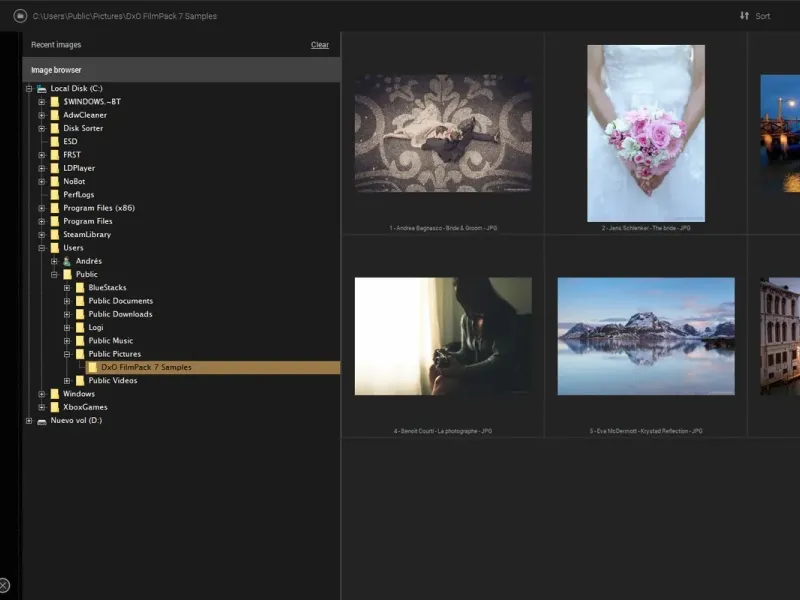800x600 pixels.
Task: Open the Bride & Groom thumbnail
Action: 443,133
